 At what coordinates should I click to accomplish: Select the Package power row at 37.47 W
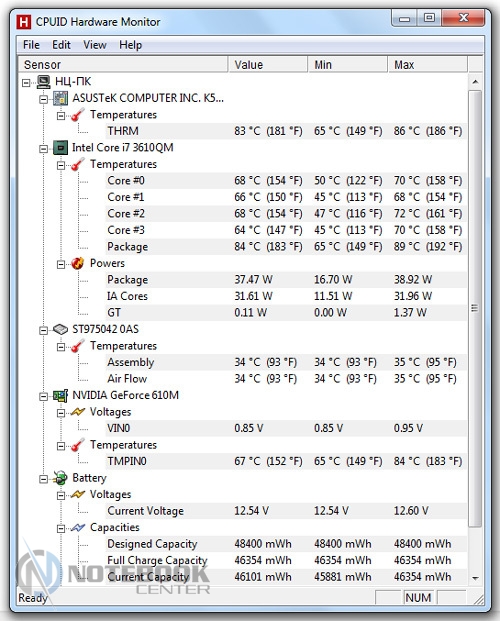tap(285, 280)
